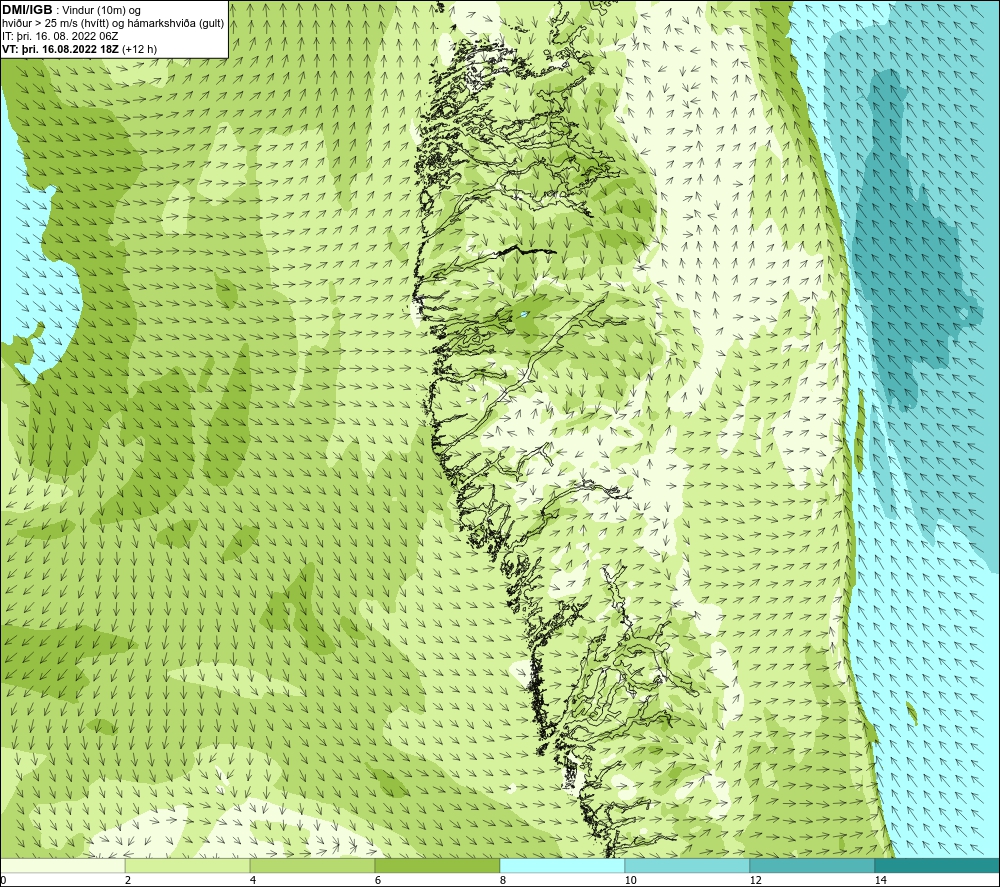Click the "DMI/IGB" title text
Image resolution: width=1000 pixels, height=887 pixels.
(27, 10)
